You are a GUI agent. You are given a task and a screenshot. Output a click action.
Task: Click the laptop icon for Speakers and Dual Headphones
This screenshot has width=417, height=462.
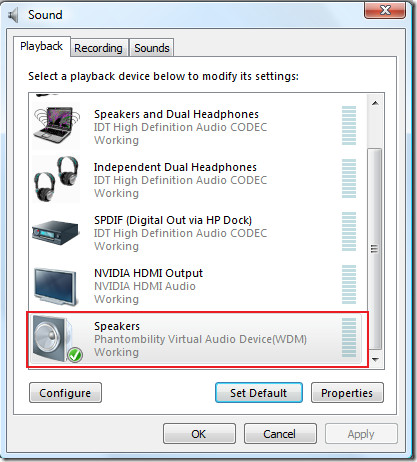point(57,125)
